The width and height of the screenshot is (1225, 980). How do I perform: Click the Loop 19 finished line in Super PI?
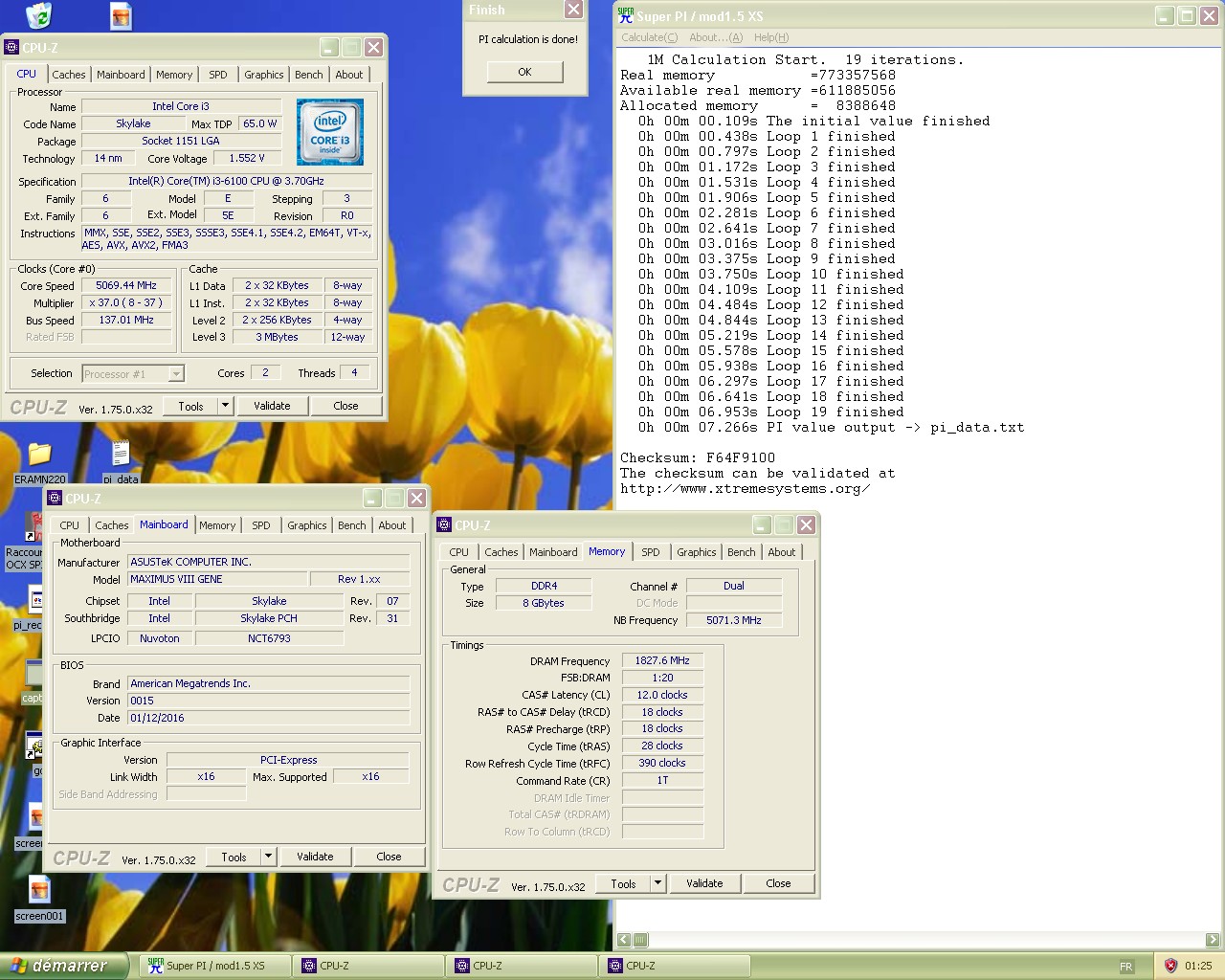(x=770, y=412)
